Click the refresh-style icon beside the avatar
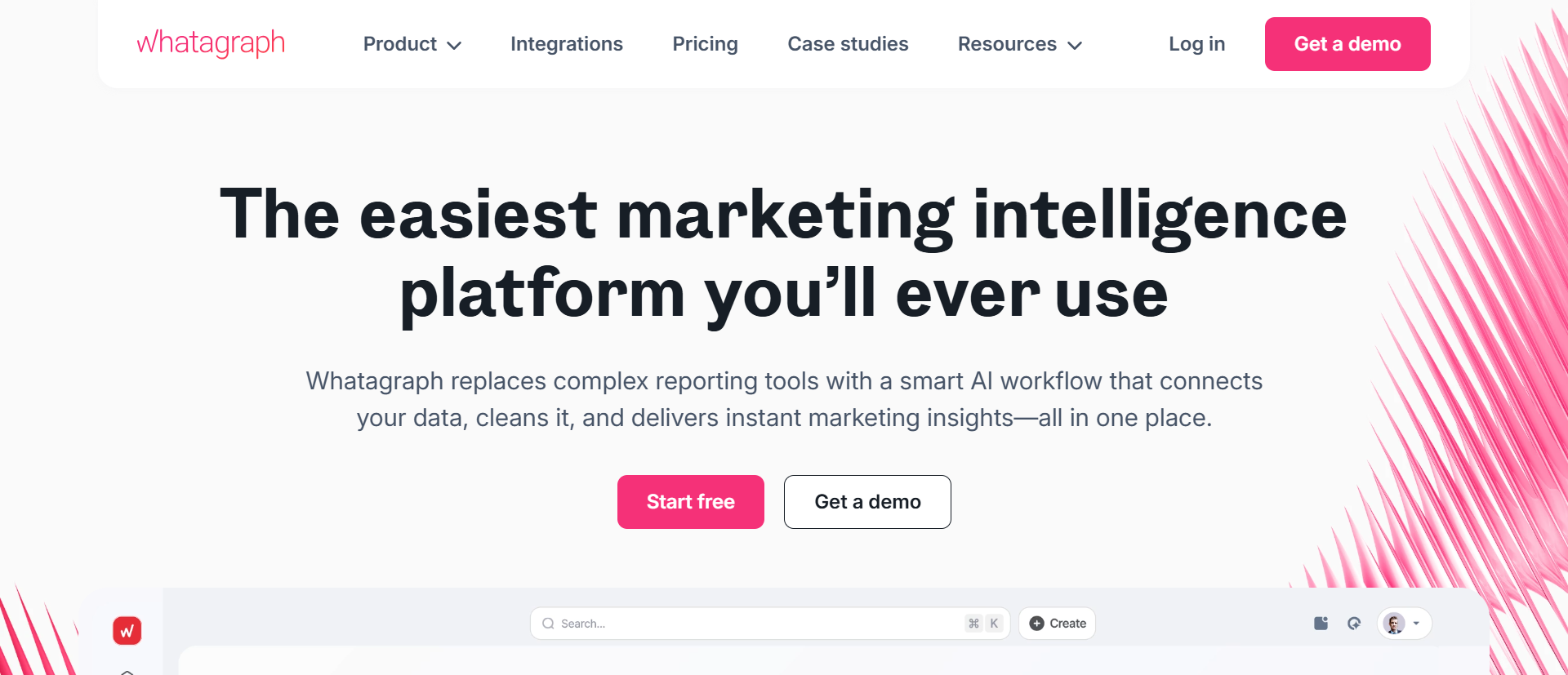 pos(1354,624)
